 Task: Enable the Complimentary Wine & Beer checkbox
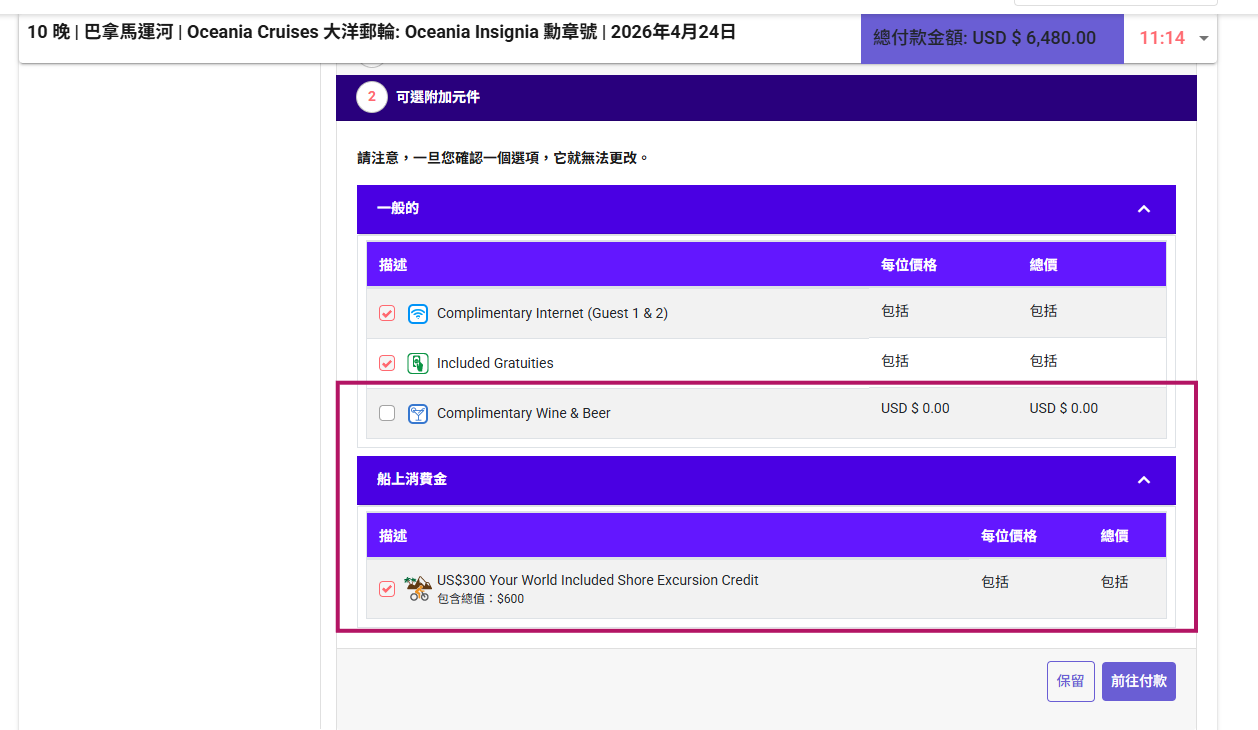tap(387, 413)
